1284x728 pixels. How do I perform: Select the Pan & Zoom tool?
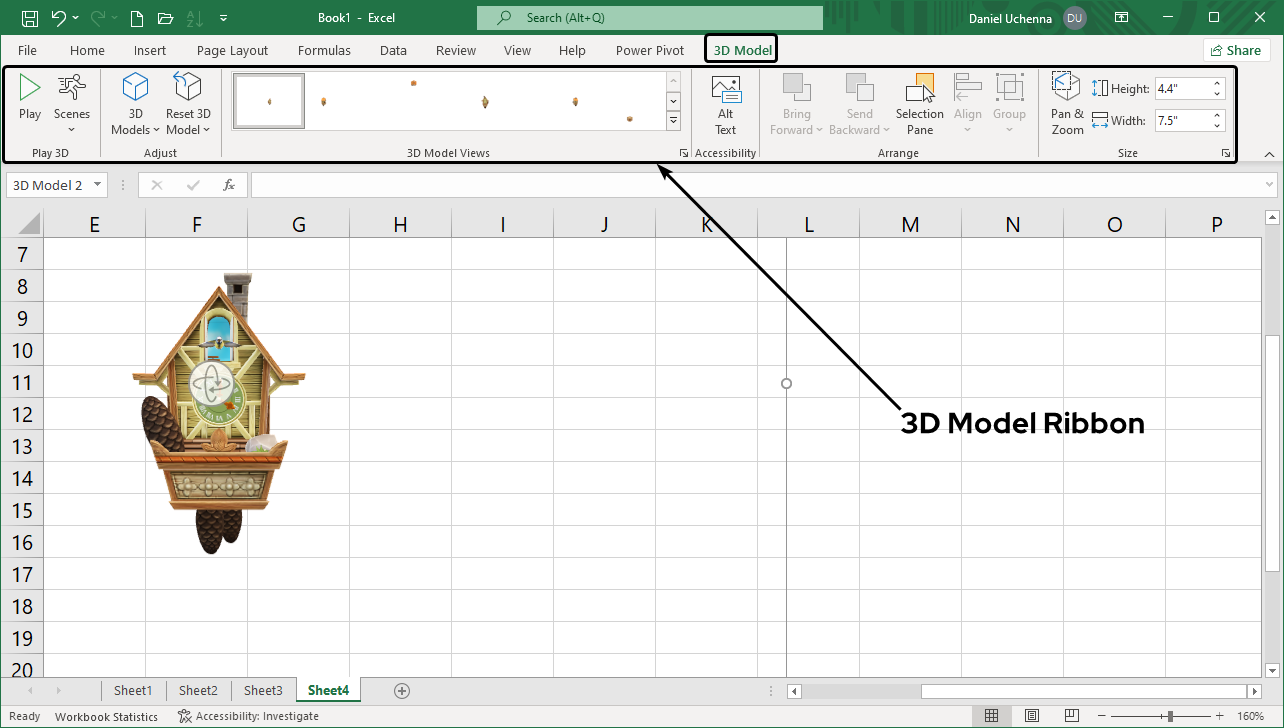[1067, 105]
